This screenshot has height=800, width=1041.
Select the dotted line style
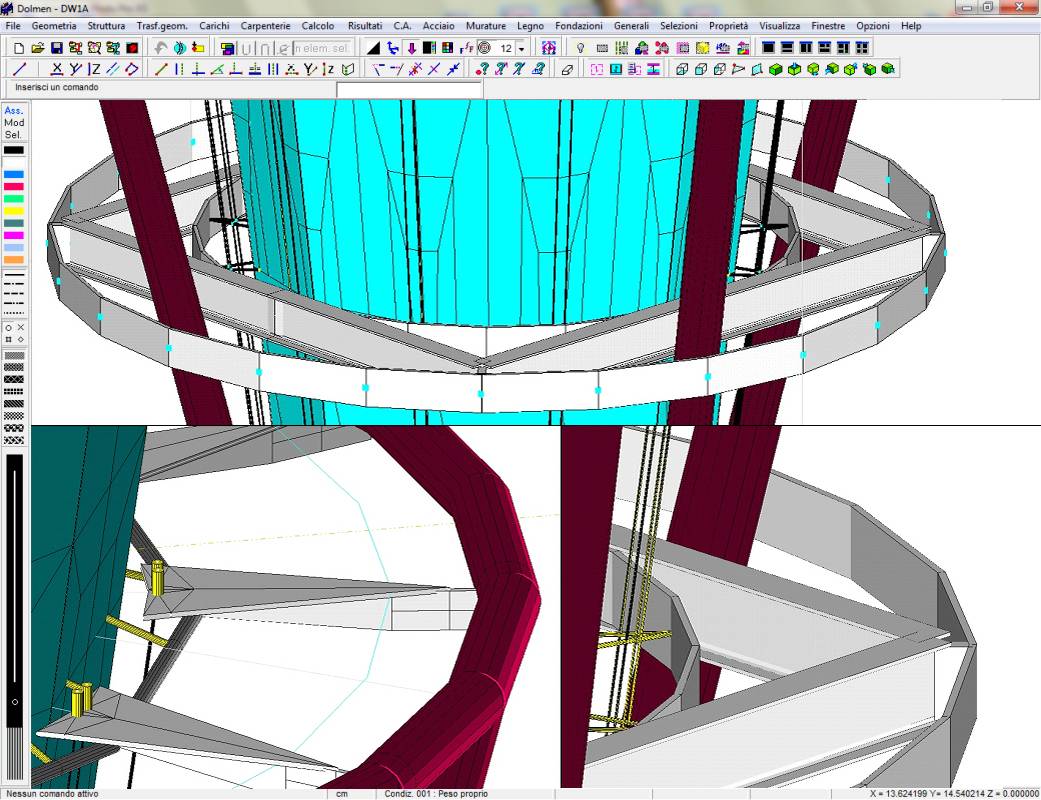pyautogui.click(x=14, y=313)
